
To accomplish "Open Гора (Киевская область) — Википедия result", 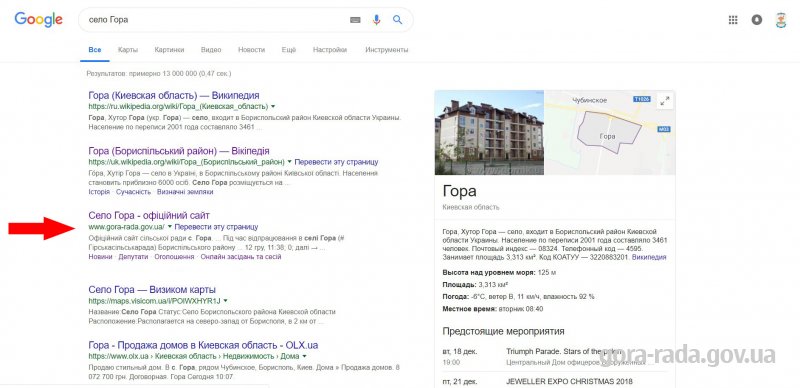I will coord(174,95).
